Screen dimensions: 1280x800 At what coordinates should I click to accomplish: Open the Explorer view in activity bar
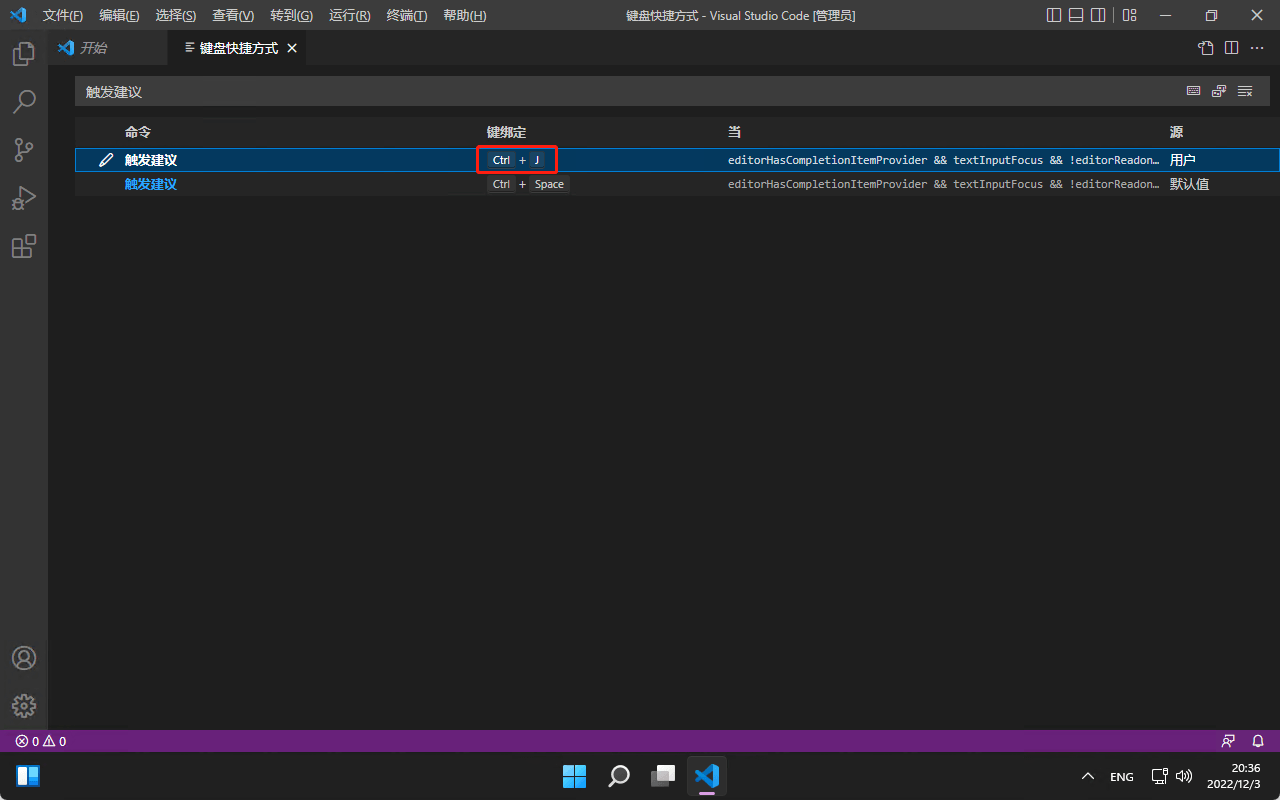pos(24,54)
